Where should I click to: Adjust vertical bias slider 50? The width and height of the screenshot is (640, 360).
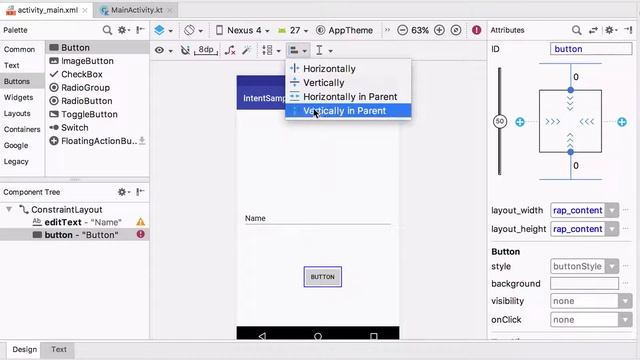(500, 121)
